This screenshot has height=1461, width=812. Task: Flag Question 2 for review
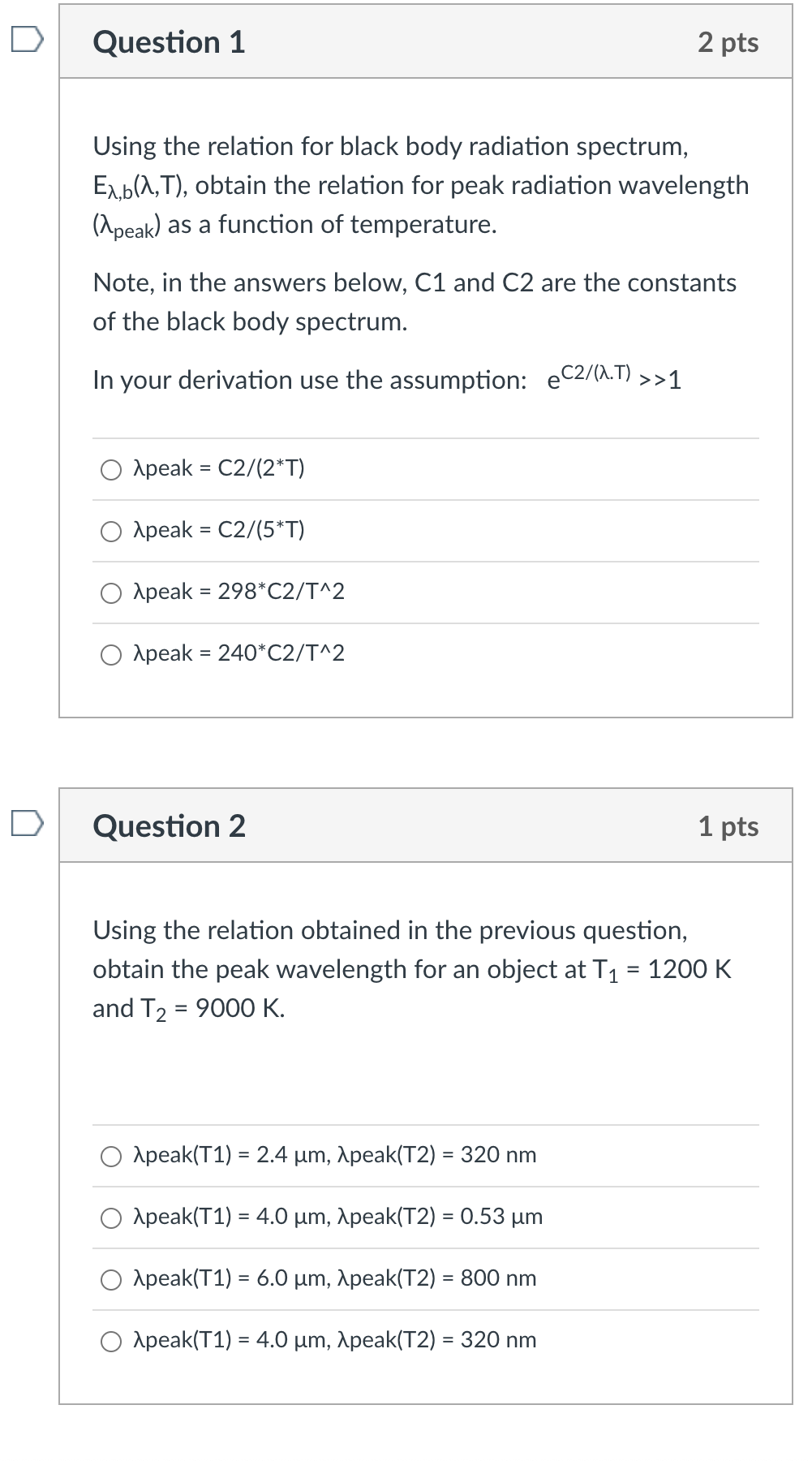point(27,823)
